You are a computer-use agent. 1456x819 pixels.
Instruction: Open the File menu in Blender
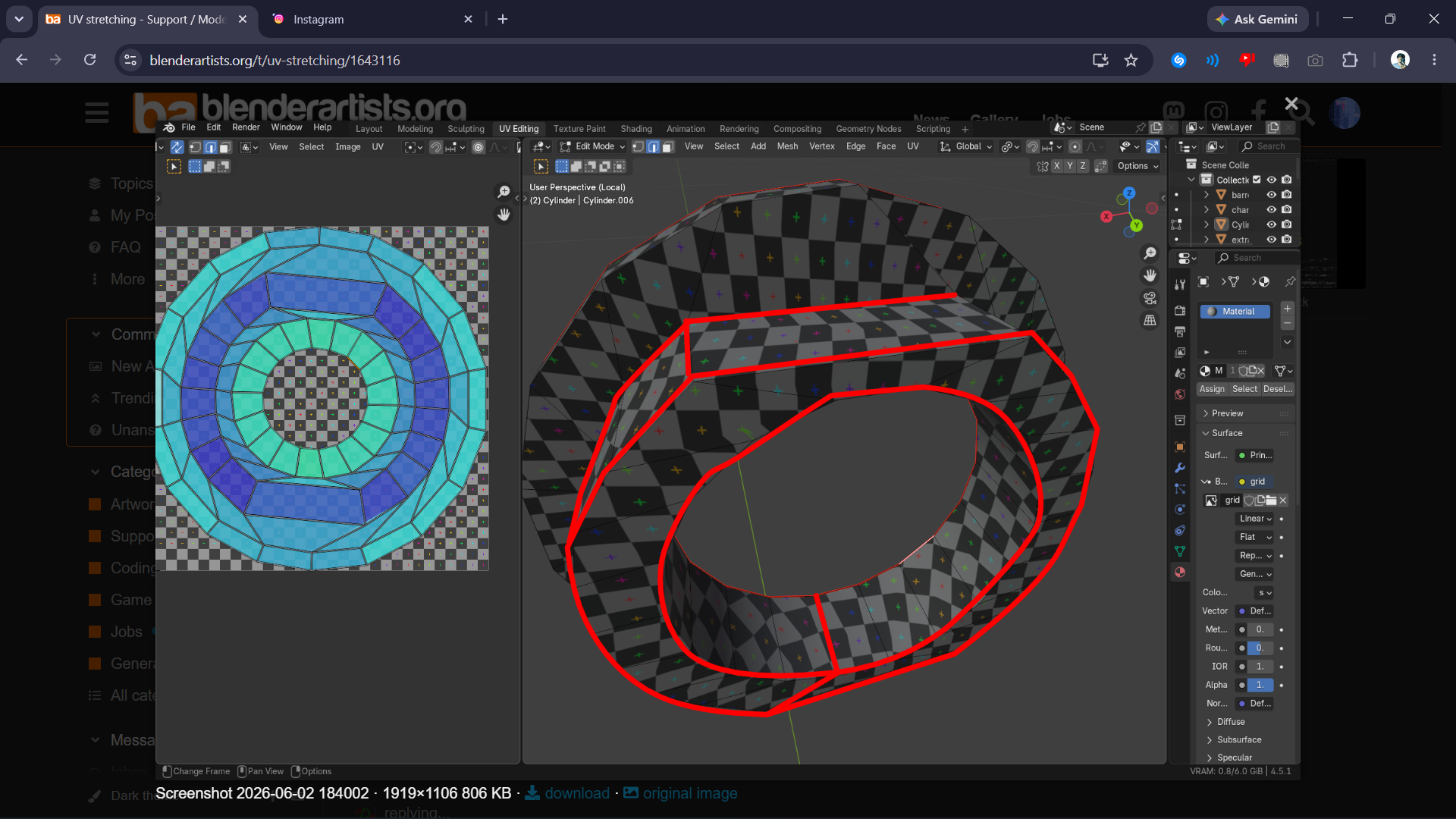pyautogui.click(x=188, y=127)
